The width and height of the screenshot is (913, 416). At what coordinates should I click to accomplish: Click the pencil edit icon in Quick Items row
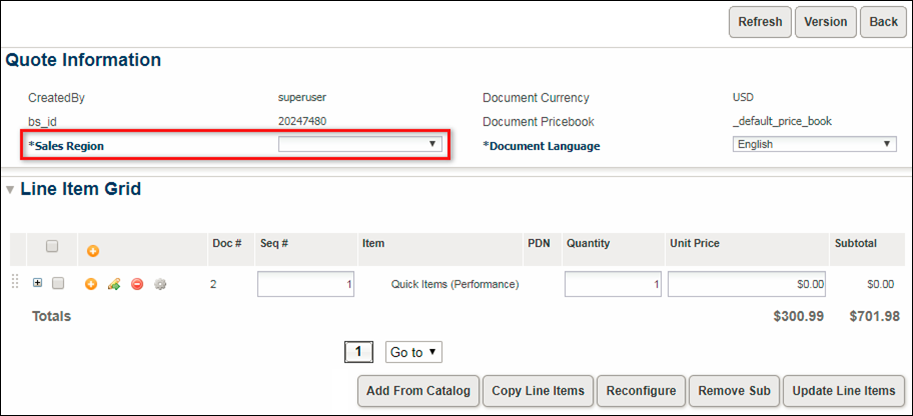(x=114, y=284)
